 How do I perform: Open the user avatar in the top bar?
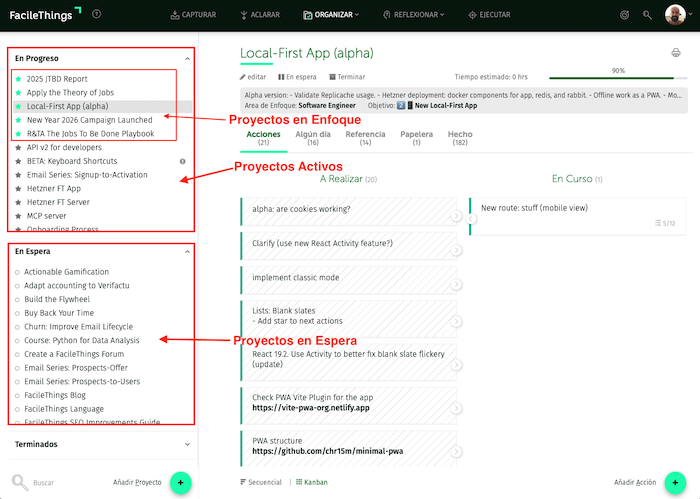[676, 15]
